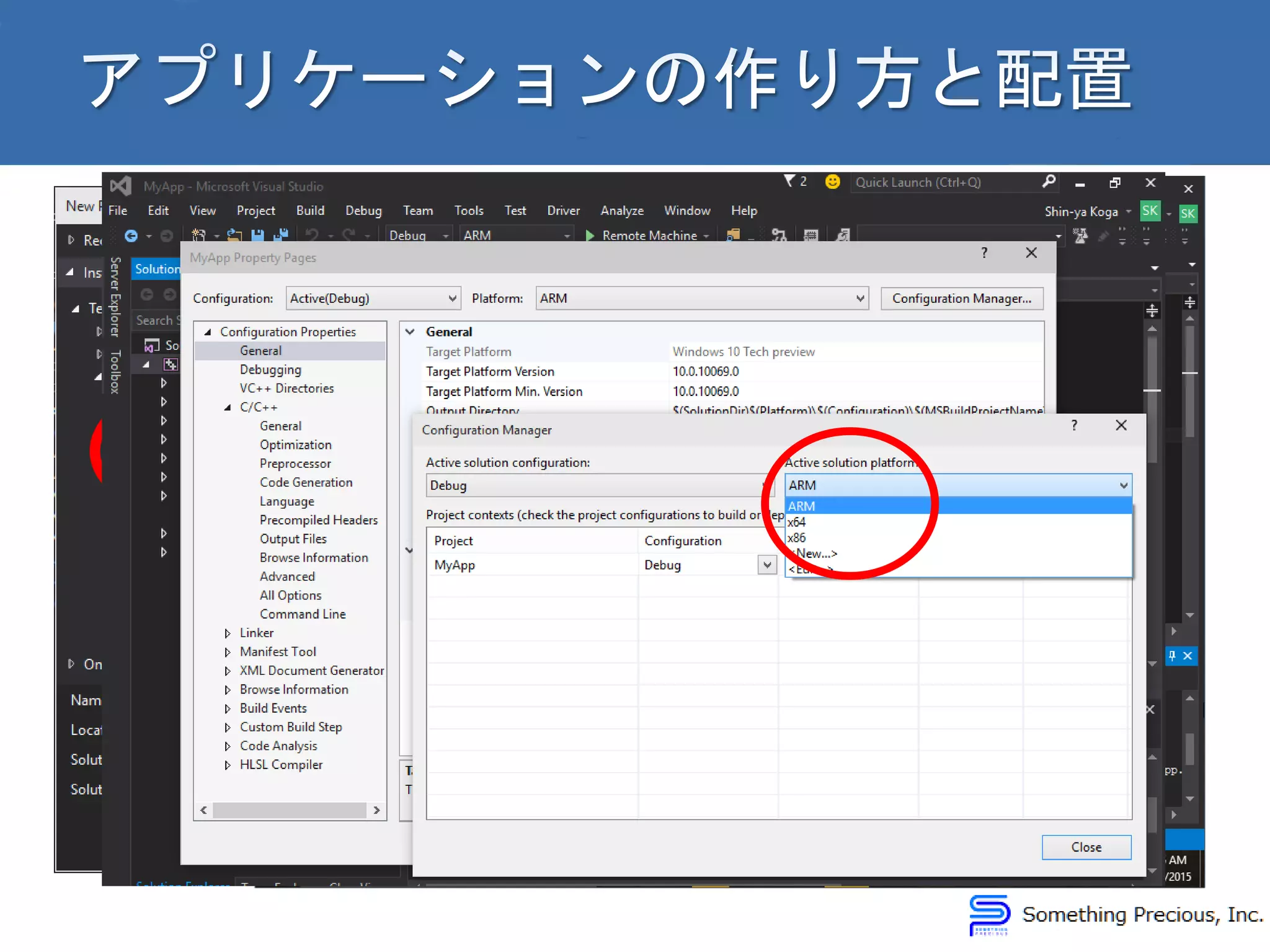Click the solution node icon in Solution Explorer
1270x952 pixels.
coord(152,345)
